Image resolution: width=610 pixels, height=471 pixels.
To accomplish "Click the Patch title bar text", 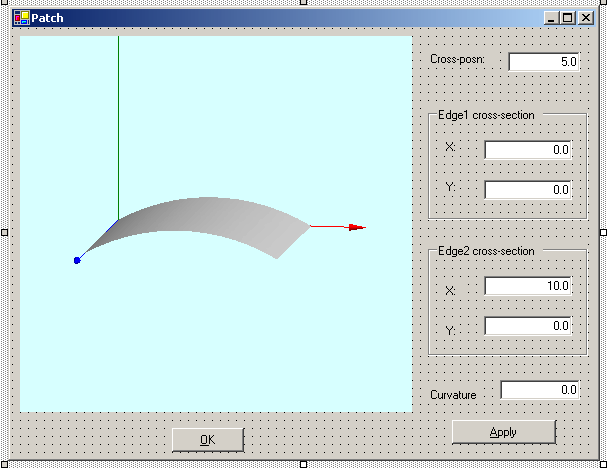I will tap(47, 18).
